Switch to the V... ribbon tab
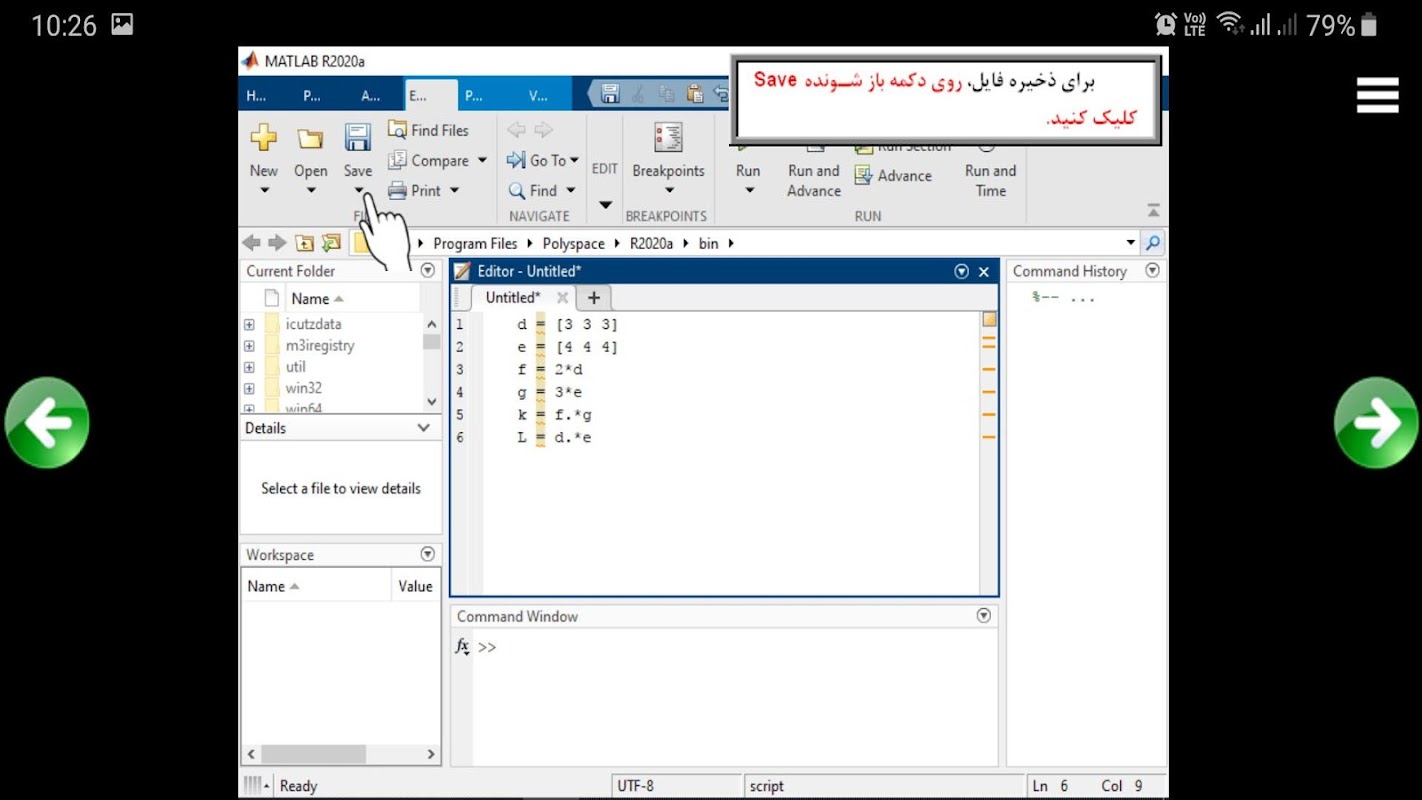 538,96
